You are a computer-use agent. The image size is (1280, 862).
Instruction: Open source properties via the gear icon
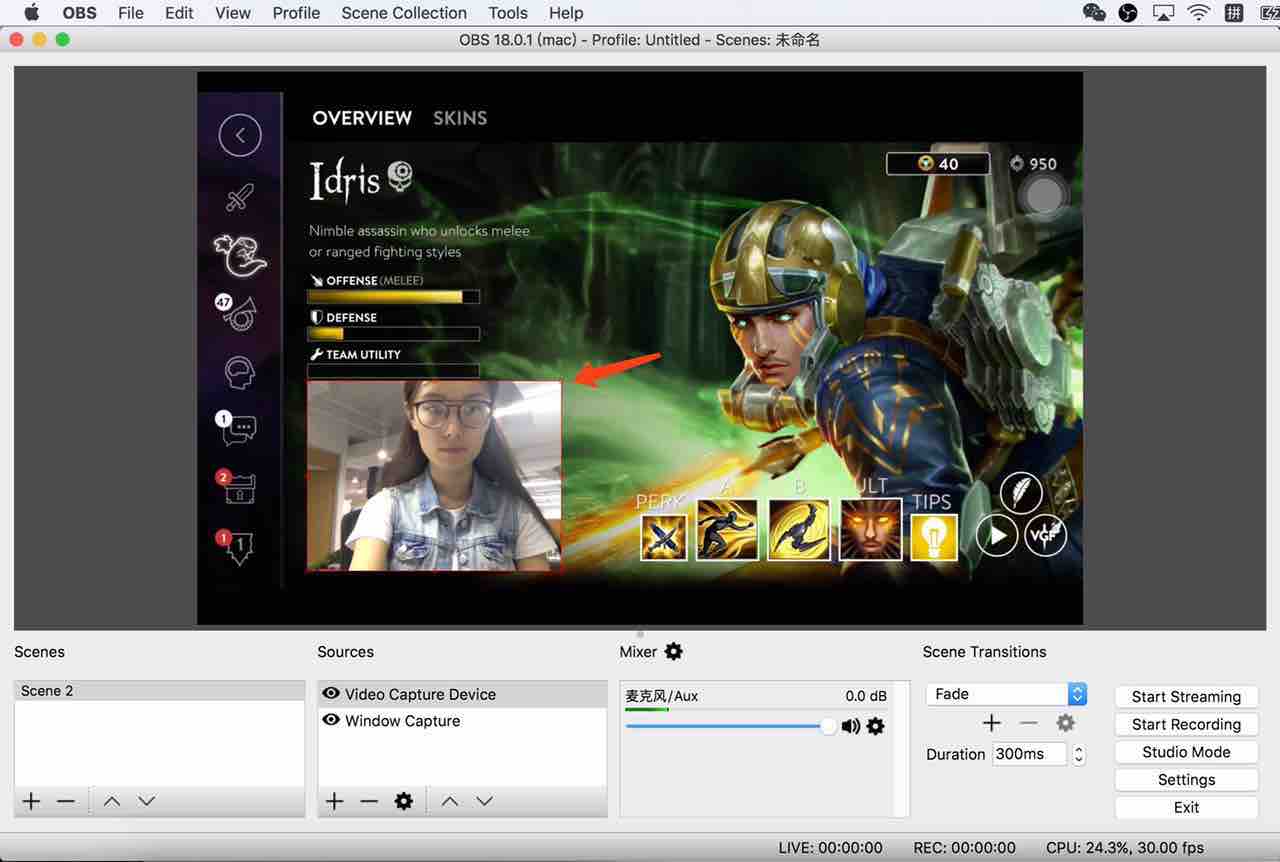[403, 800]
